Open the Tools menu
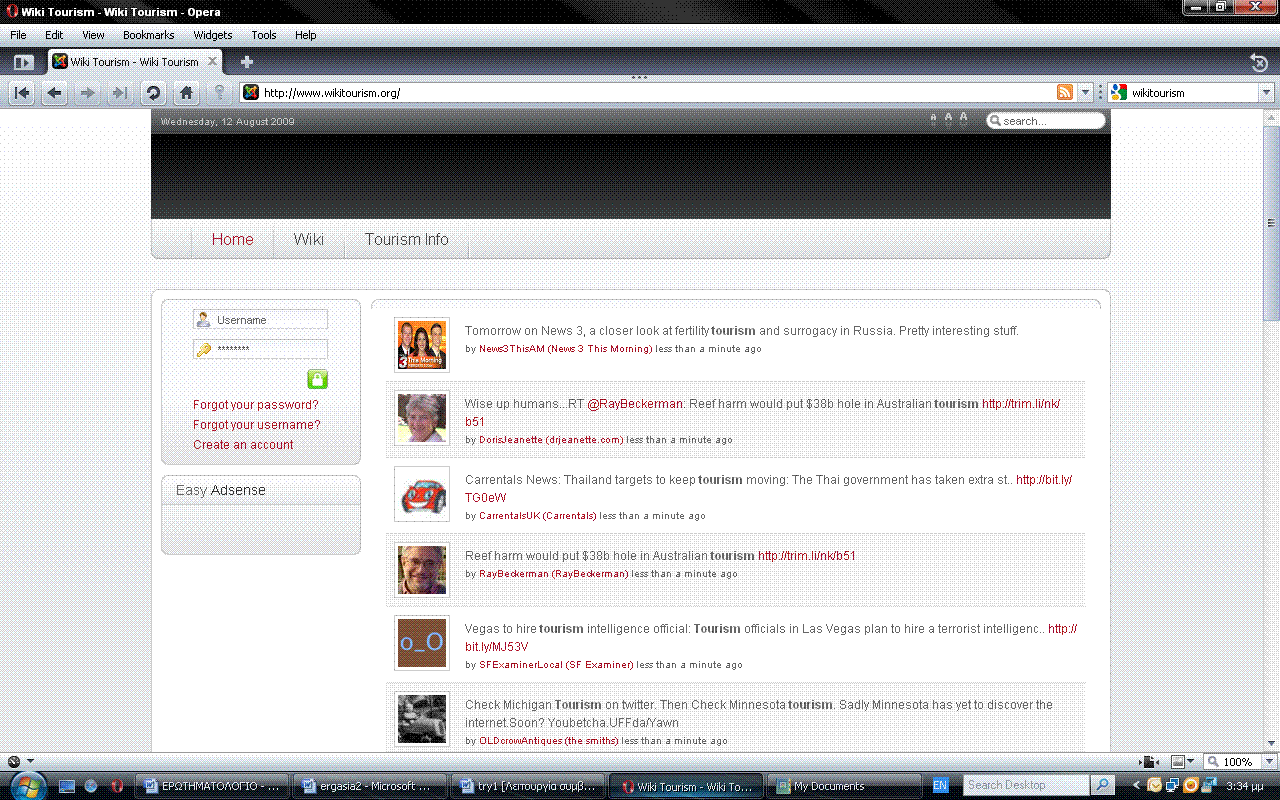This screenshot has height=800, width=1280. coord(264,35)
